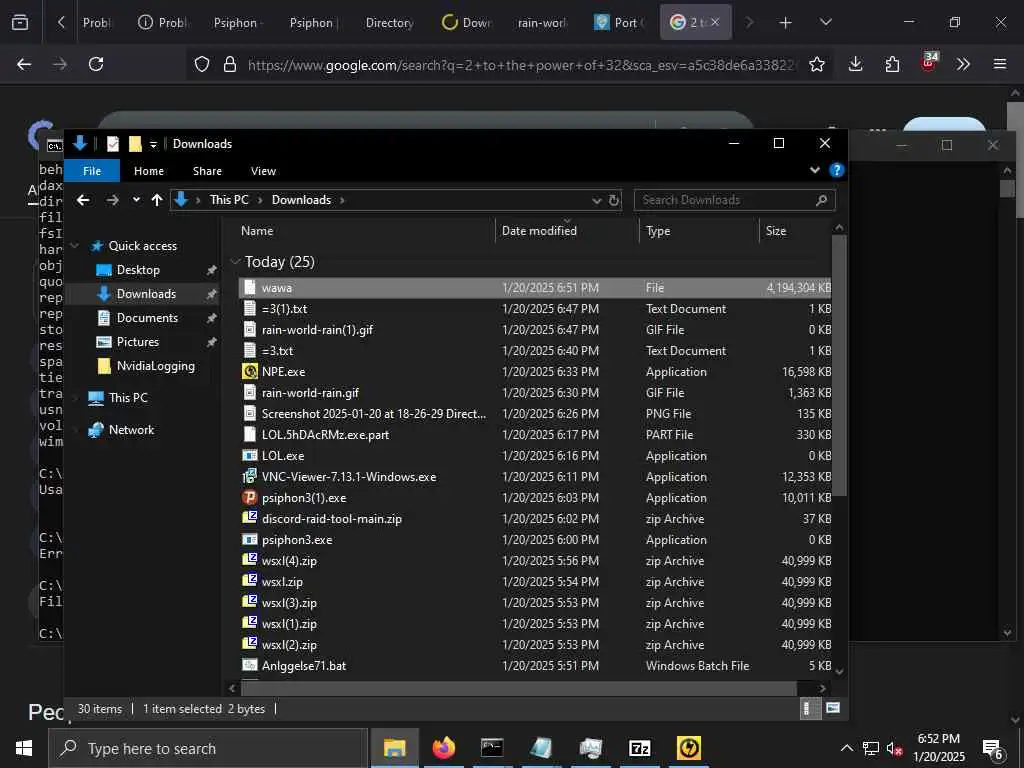
Task: Open Firefox application hamburger menu
Action: tap(999, 64)
